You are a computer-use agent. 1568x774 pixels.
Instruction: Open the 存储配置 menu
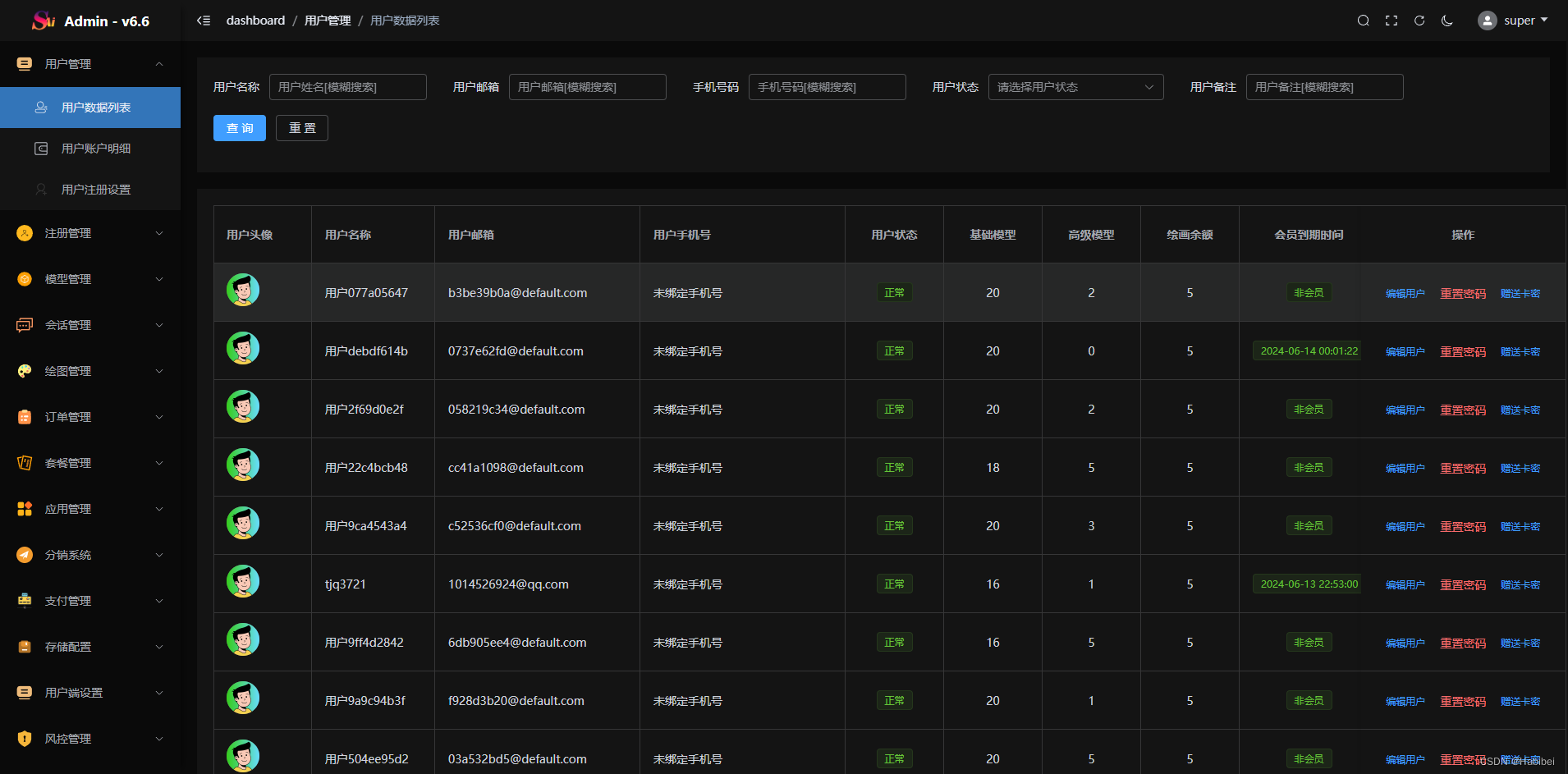[90, 647]
